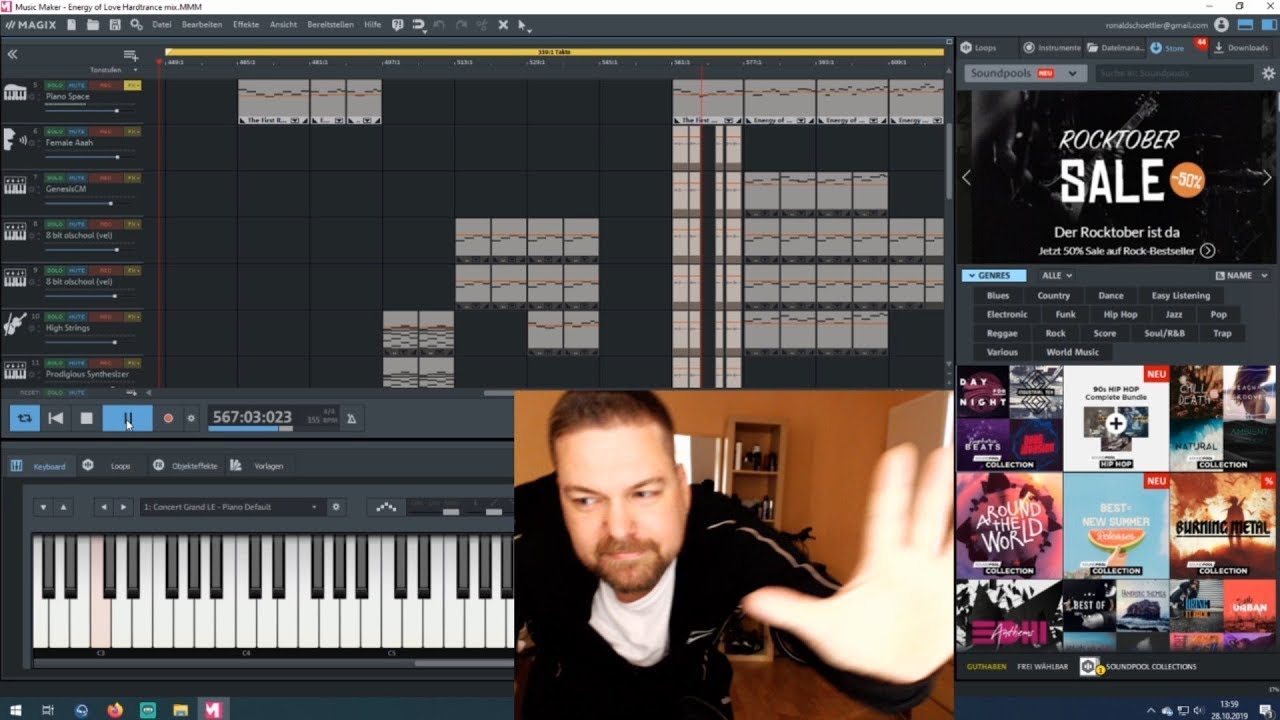Solo the Piano Space track
This screenshot has height=720, width=1280.
pos(54,85)
